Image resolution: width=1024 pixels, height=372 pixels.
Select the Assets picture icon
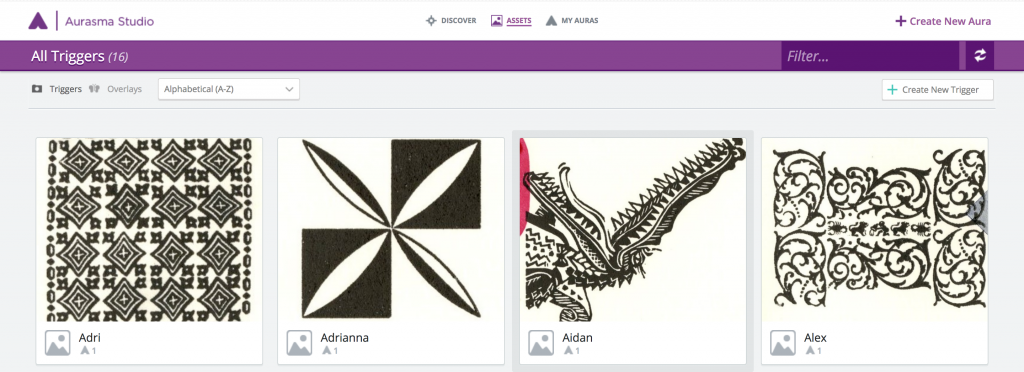pos(496,21)
